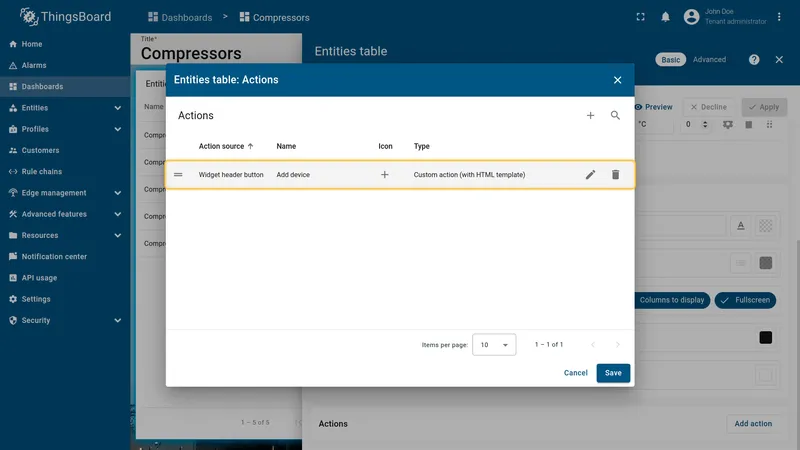This screenshot has width=800, height=450.
Task: Open API usage in the sidebar
Action: tap(65, 278)
